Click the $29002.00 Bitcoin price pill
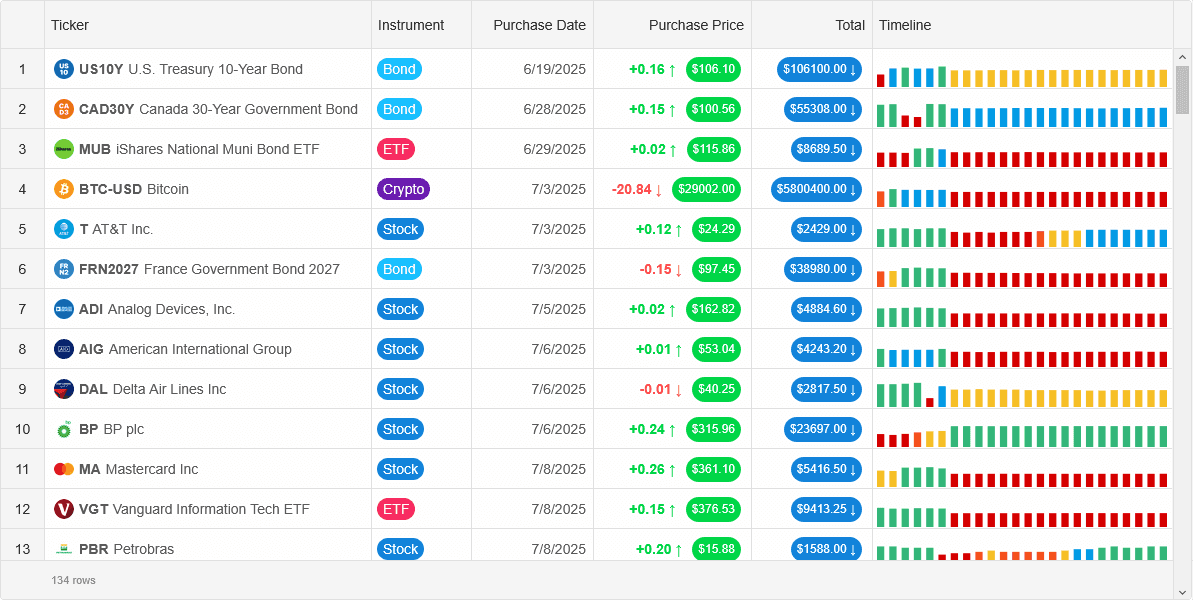1193x600 pixels. click(x=708, y=189)
